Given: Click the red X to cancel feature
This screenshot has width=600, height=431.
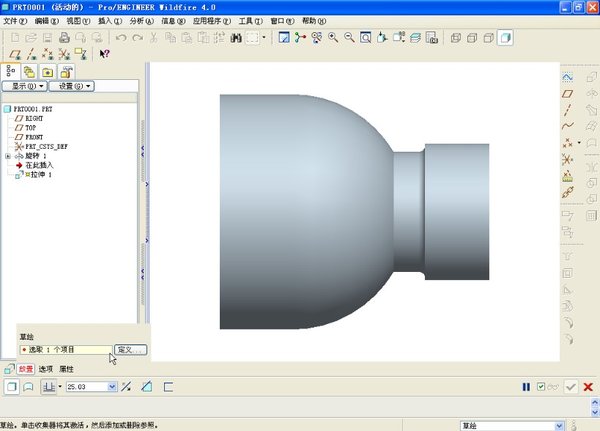Looking at the screenshot, I should [x=587, y=387].
